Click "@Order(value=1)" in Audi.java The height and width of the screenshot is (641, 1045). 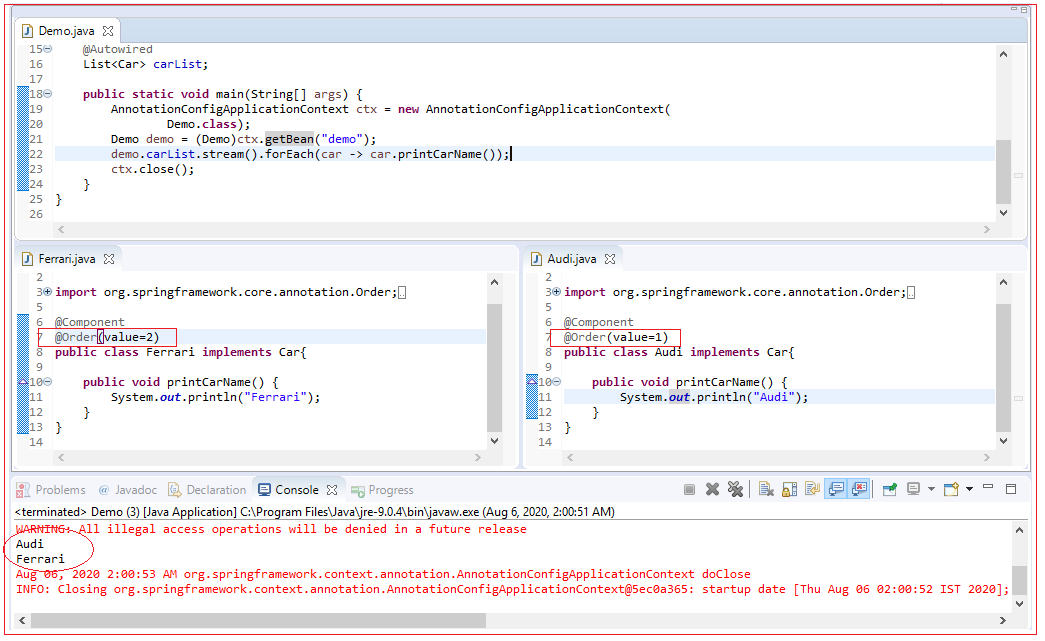(616, 337)
